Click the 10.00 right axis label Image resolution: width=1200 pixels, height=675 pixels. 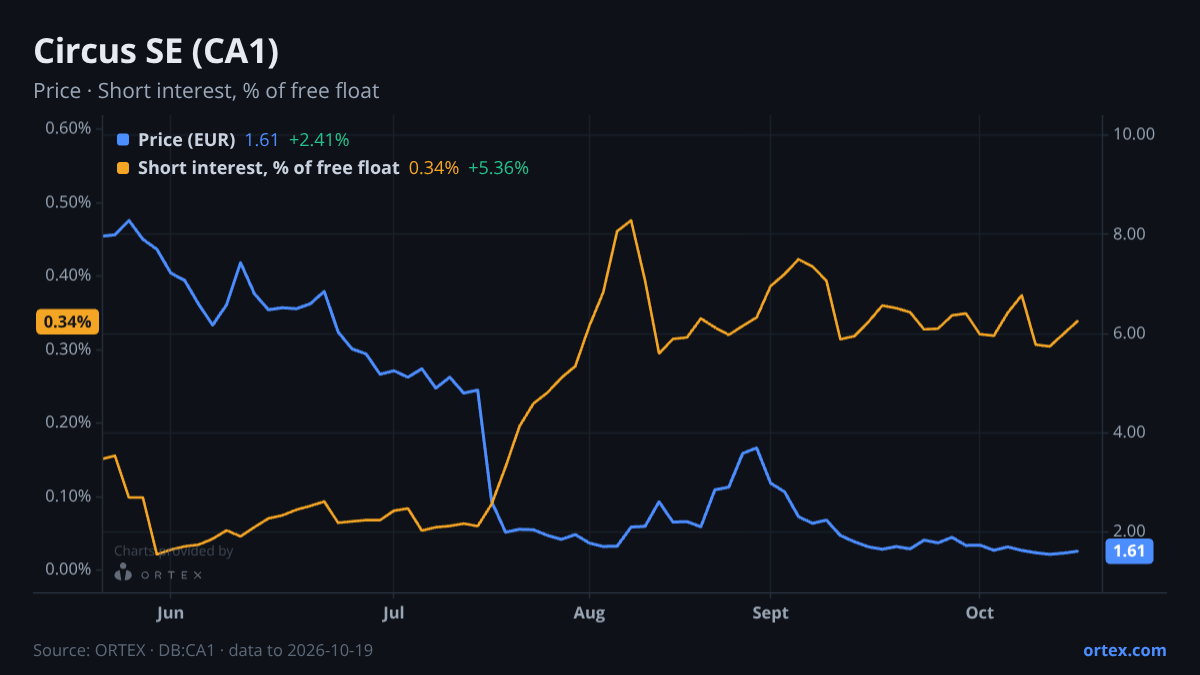1134,134
